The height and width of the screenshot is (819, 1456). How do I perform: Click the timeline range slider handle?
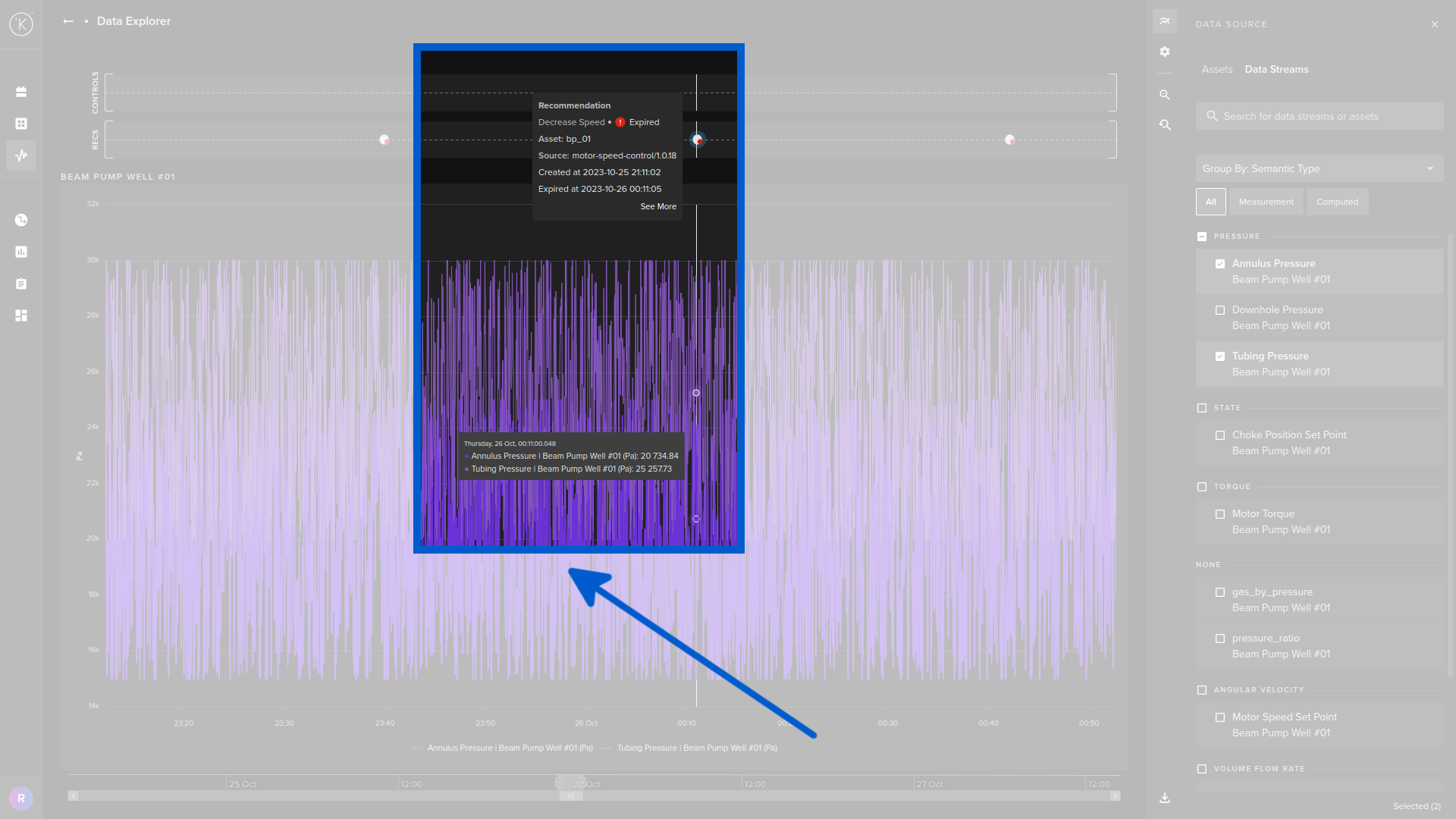[570, 795]
